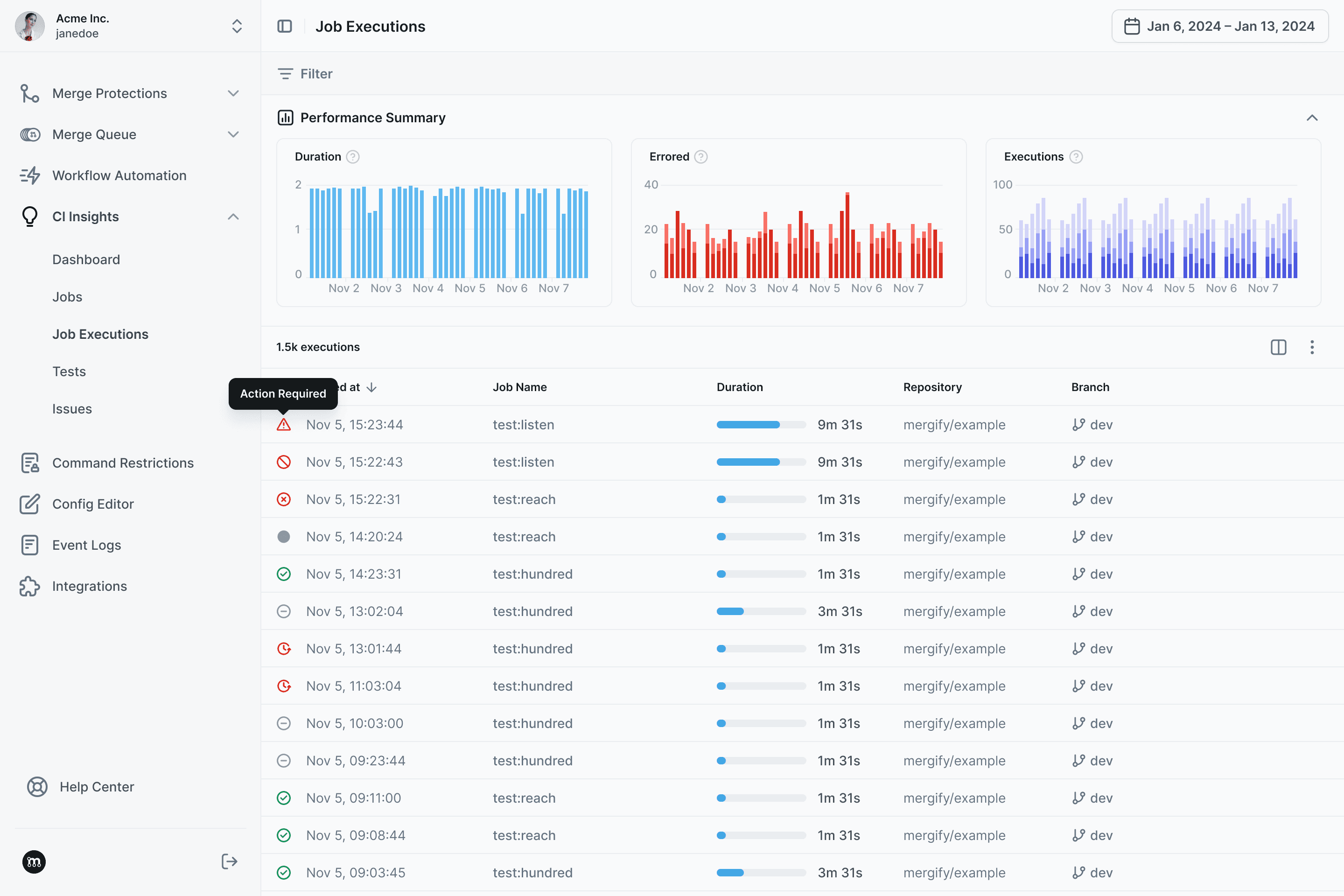
Task: Click the Integrations puzzle icon
Action: (x=30, y=586)
